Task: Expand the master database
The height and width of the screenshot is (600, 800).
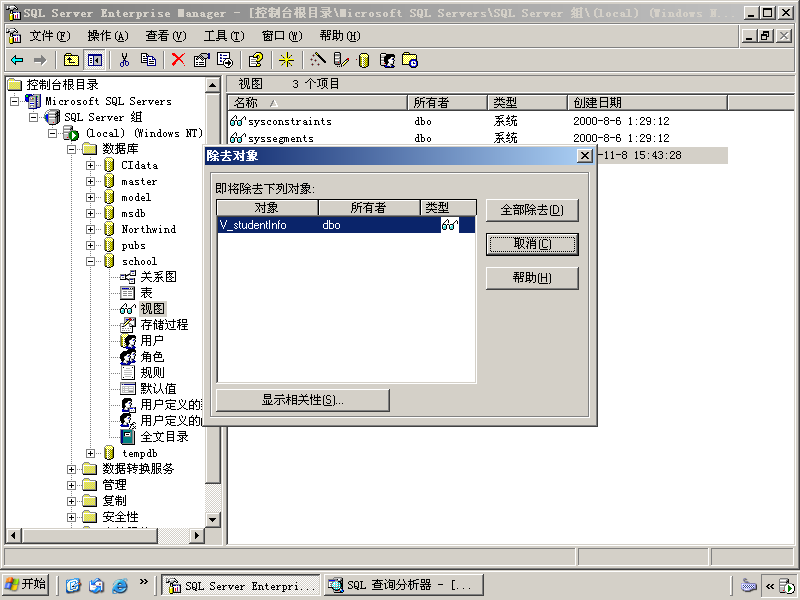Action: pos(90,182)
